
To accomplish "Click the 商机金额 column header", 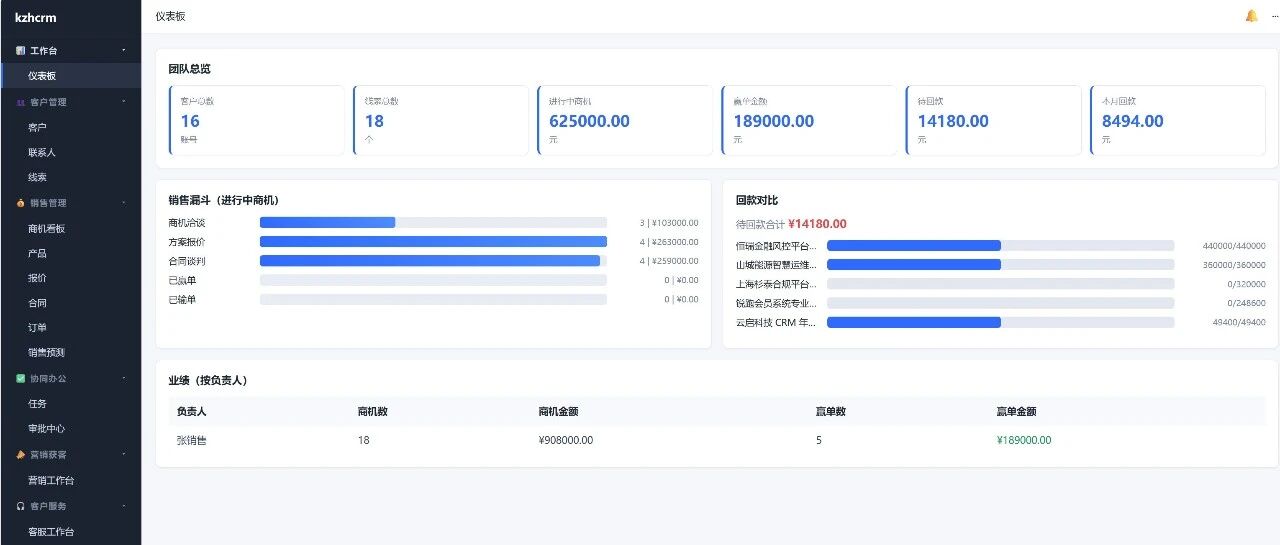I will point(558,411).
